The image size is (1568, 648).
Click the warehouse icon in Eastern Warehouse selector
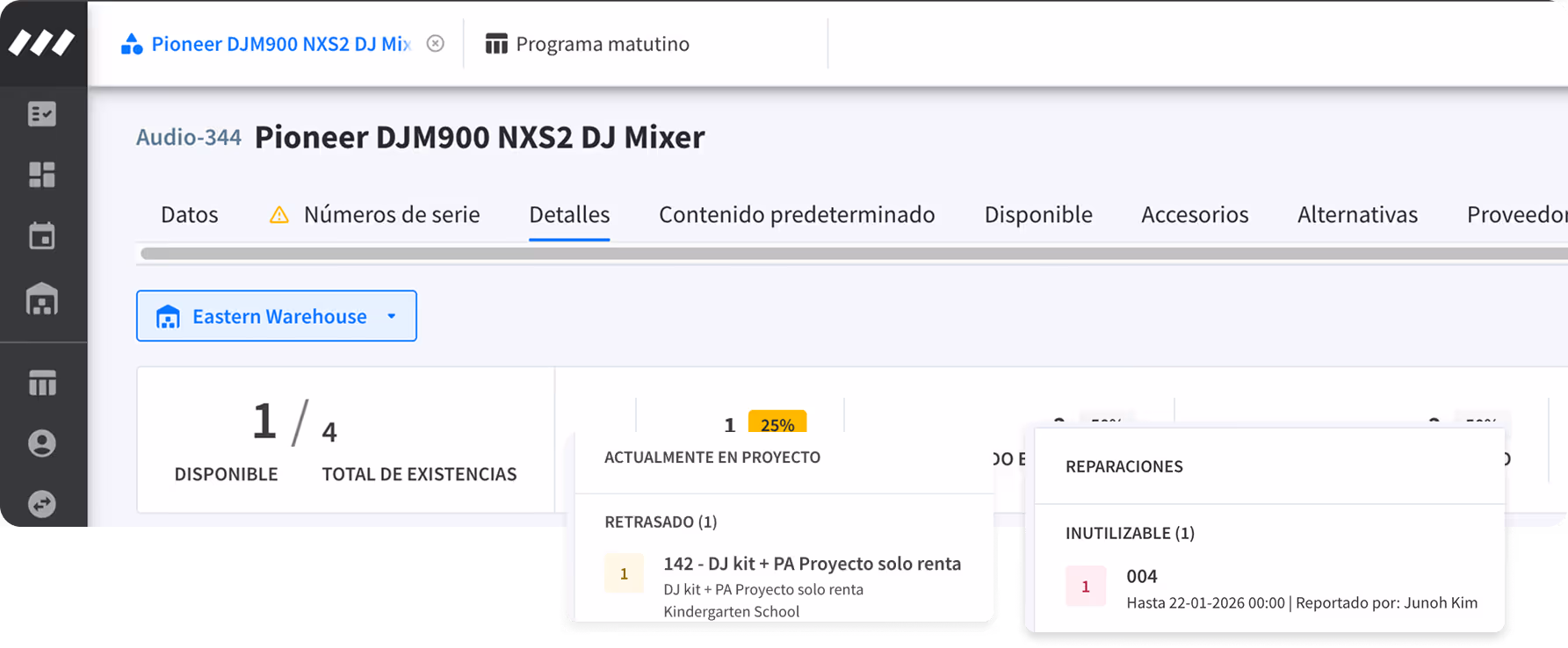(x=168, y=316)
